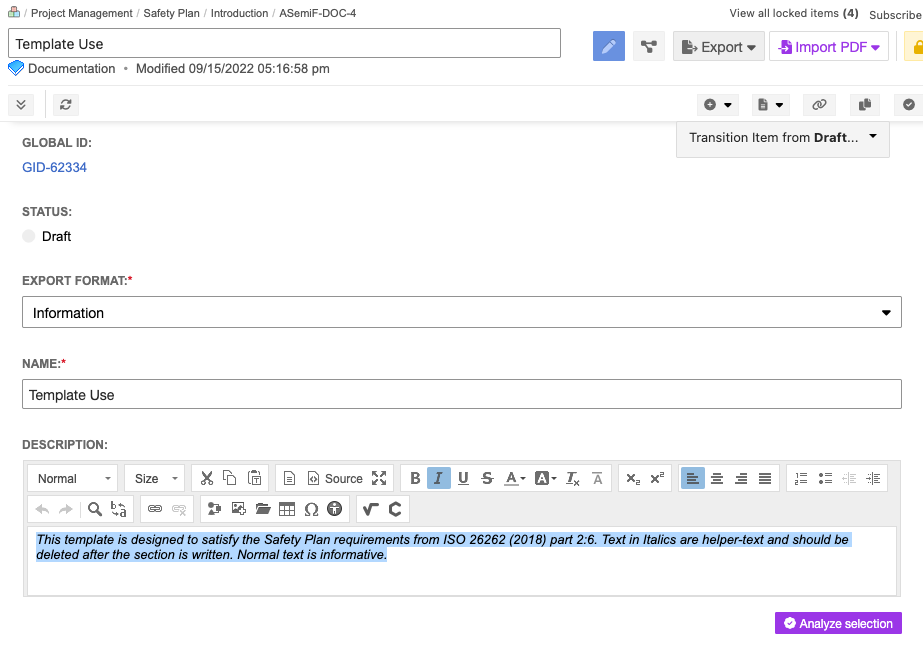
Task: Insert image icon in editor toolbar
Action: coord(238,509)
